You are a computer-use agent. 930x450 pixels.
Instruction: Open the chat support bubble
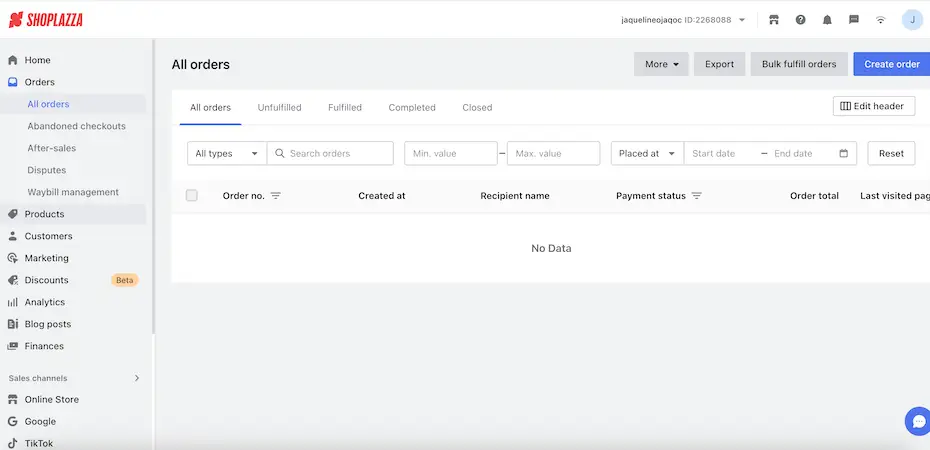(x=916, y=421)
